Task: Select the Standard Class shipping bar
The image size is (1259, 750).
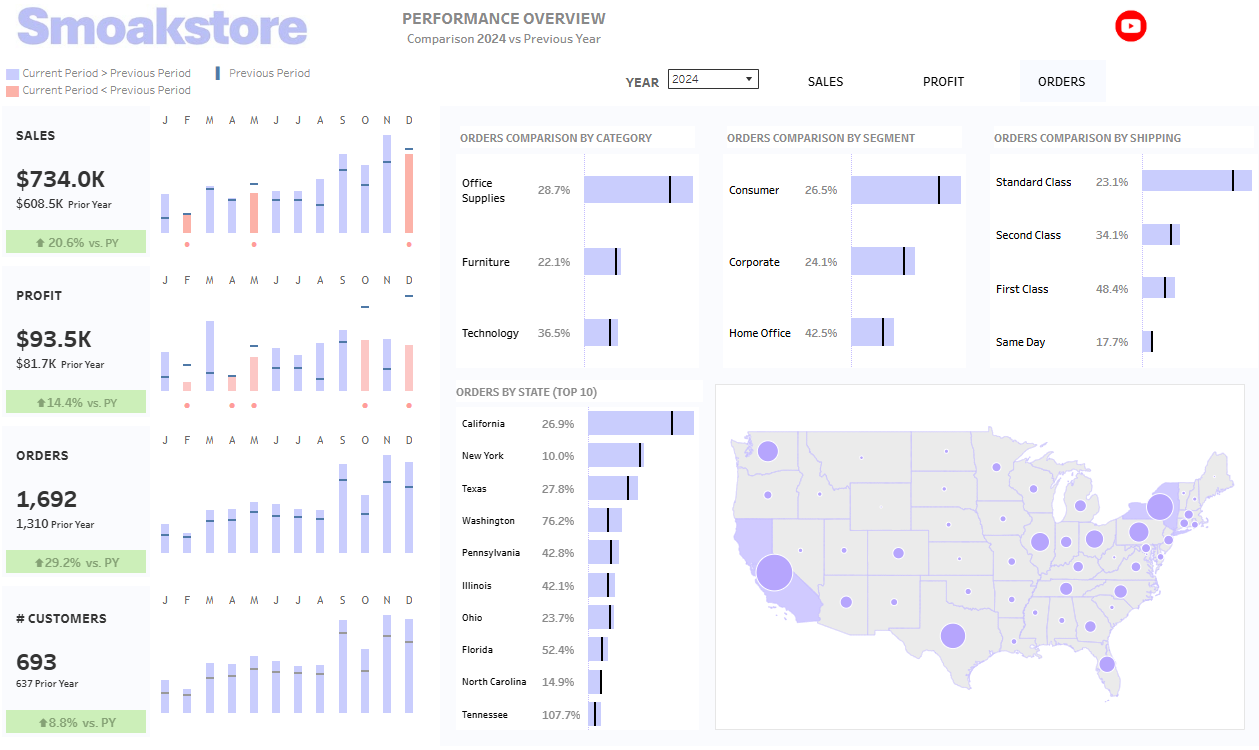Action: (1198, 181)
